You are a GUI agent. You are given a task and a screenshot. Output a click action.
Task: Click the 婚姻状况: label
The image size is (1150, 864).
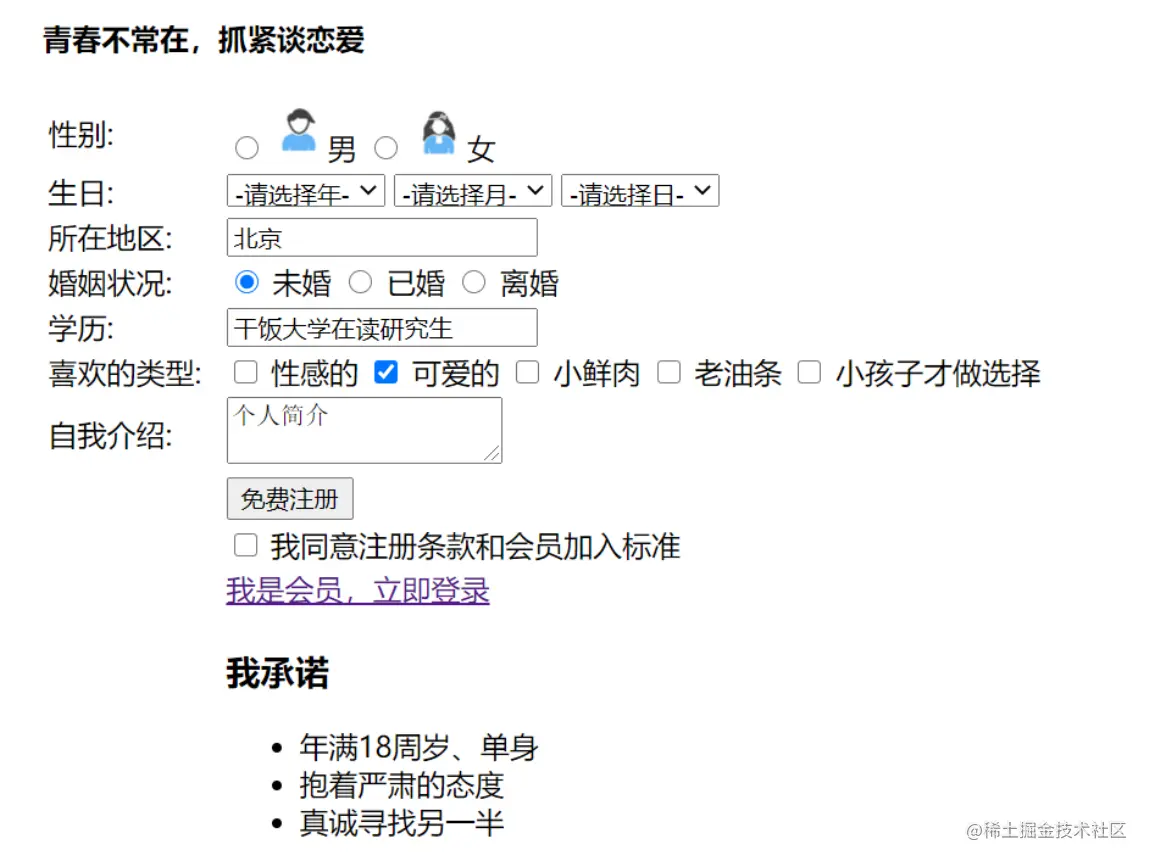click(111, 284)
